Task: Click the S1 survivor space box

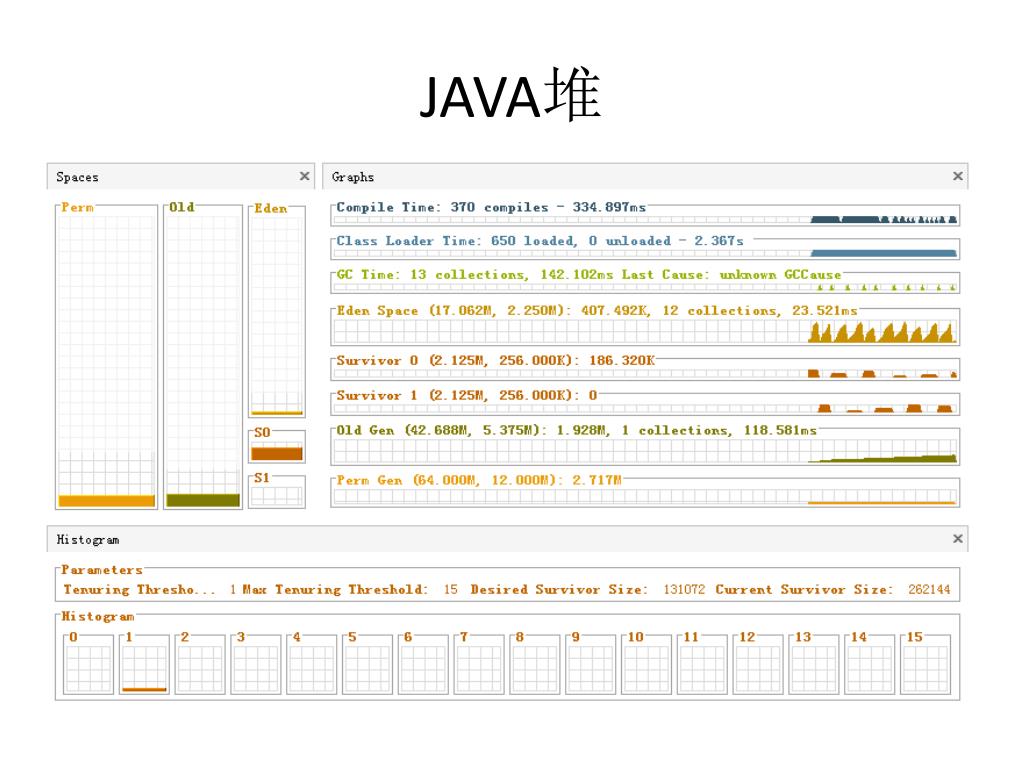Action: [x=277, y=492]
